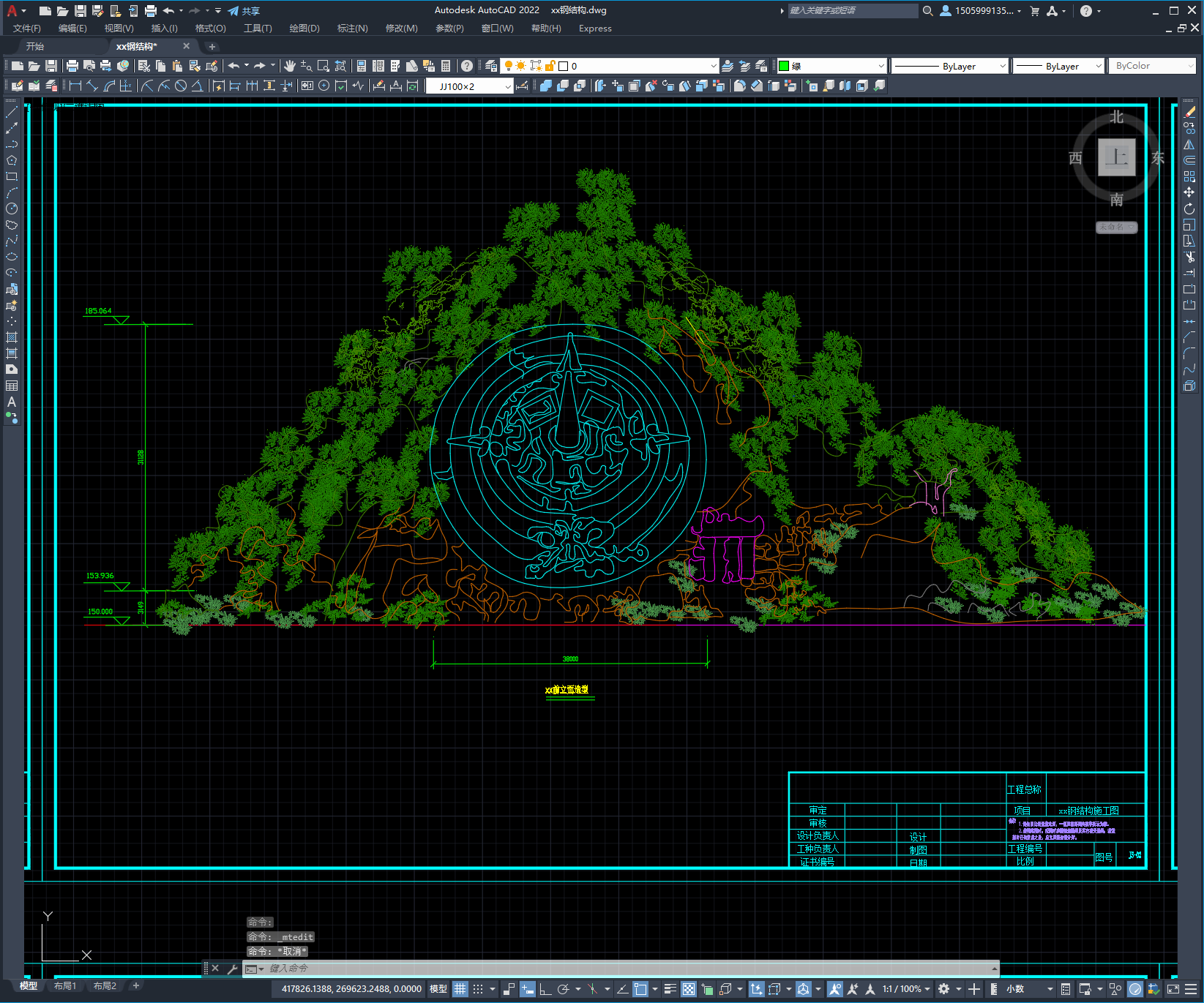Select the Hatch tool

coord(12,337)
